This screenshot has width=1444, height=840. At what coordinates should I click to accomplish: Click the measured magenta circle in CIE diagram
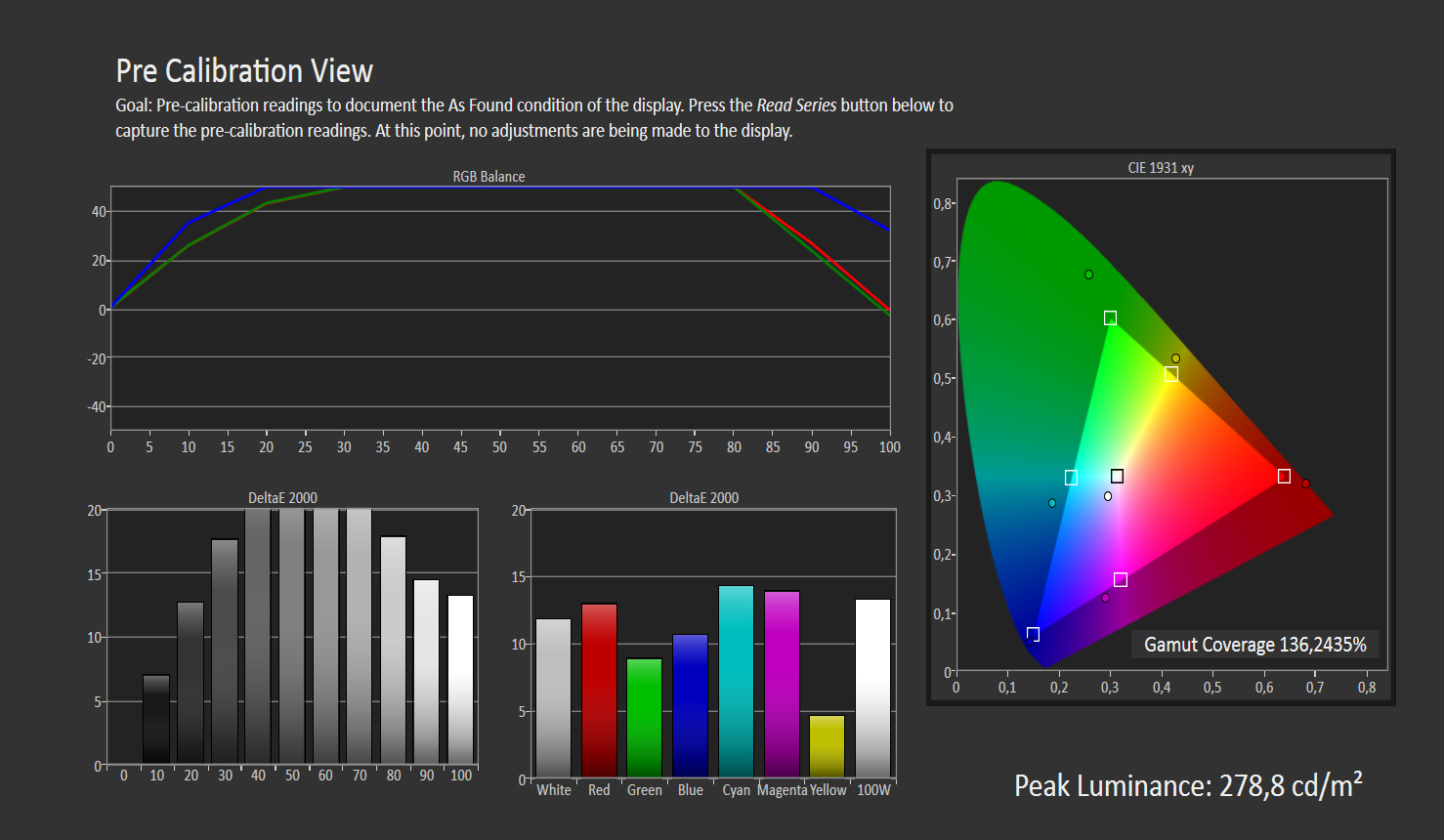1105,598
